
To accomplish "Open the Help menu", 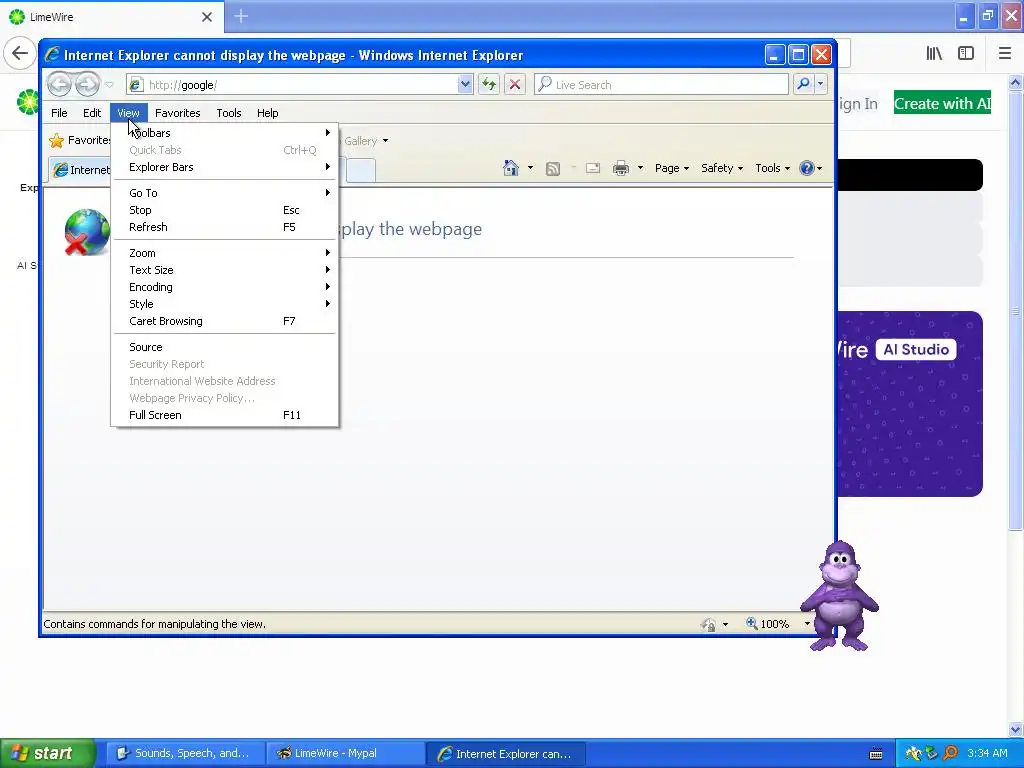I will (x=267, y=113).
